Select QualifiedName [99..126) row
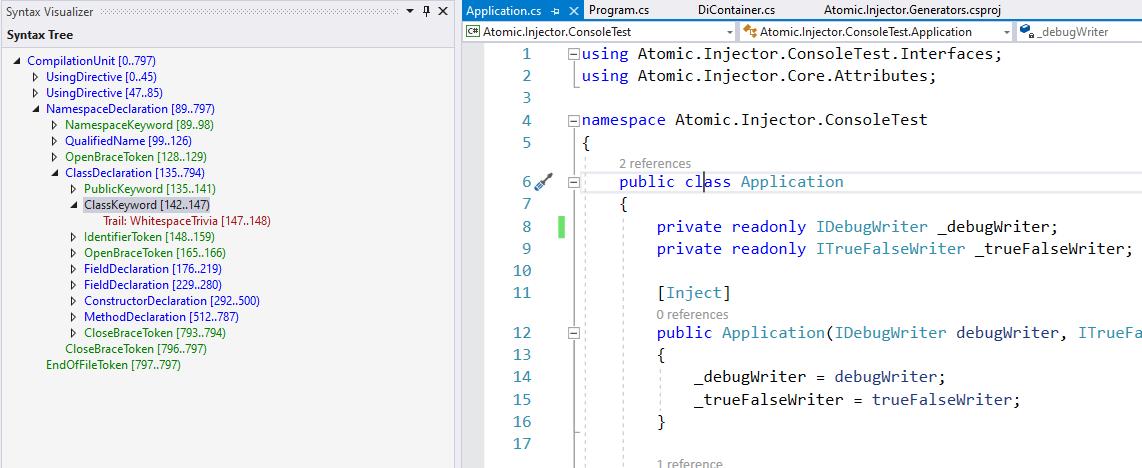Screen dimensions: 1142x468 pyautogui.click(x=128, y=141)
